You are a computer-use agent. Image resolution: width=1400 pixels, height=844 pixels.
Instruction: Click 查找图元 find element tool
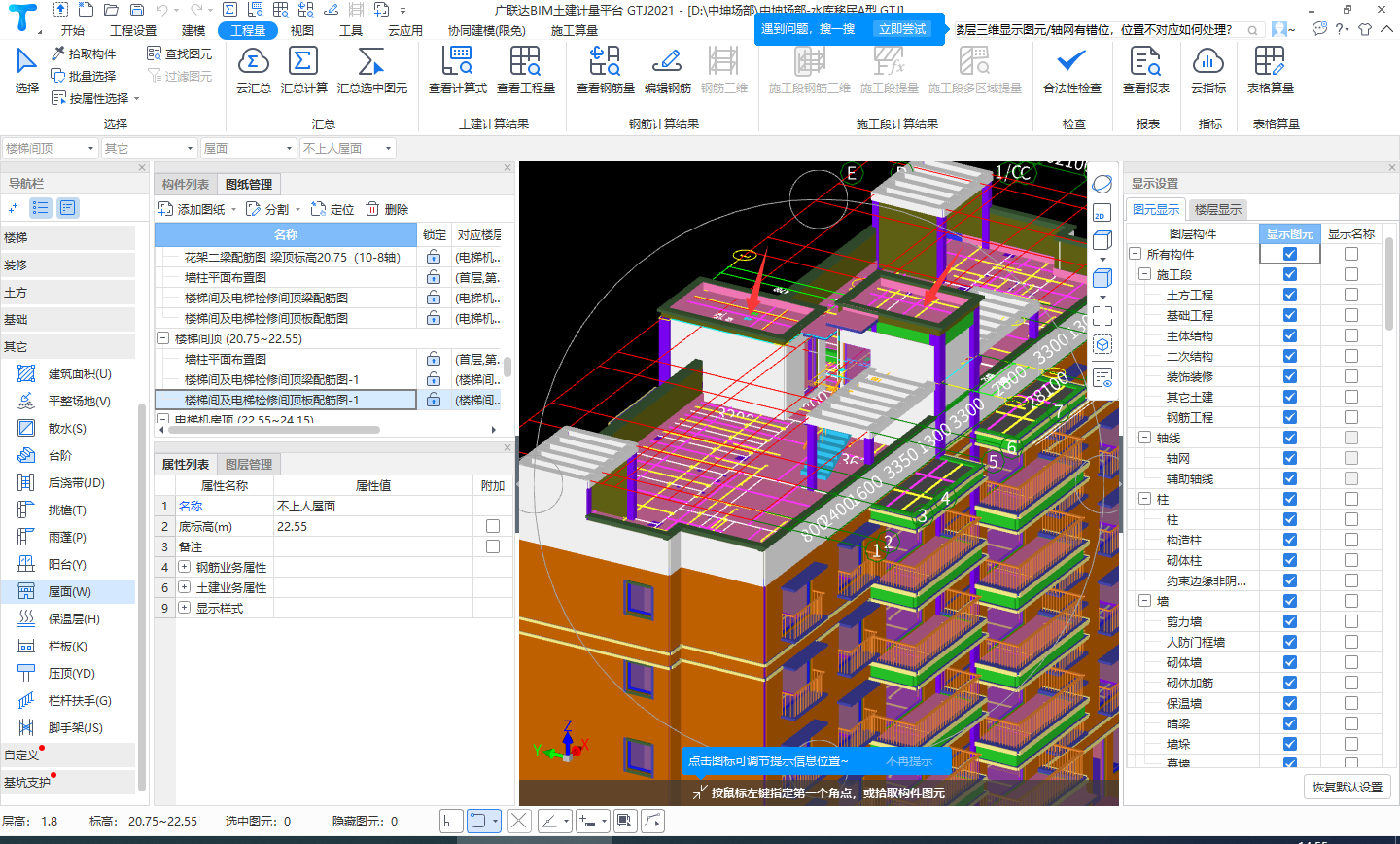[x=179, y=53]
